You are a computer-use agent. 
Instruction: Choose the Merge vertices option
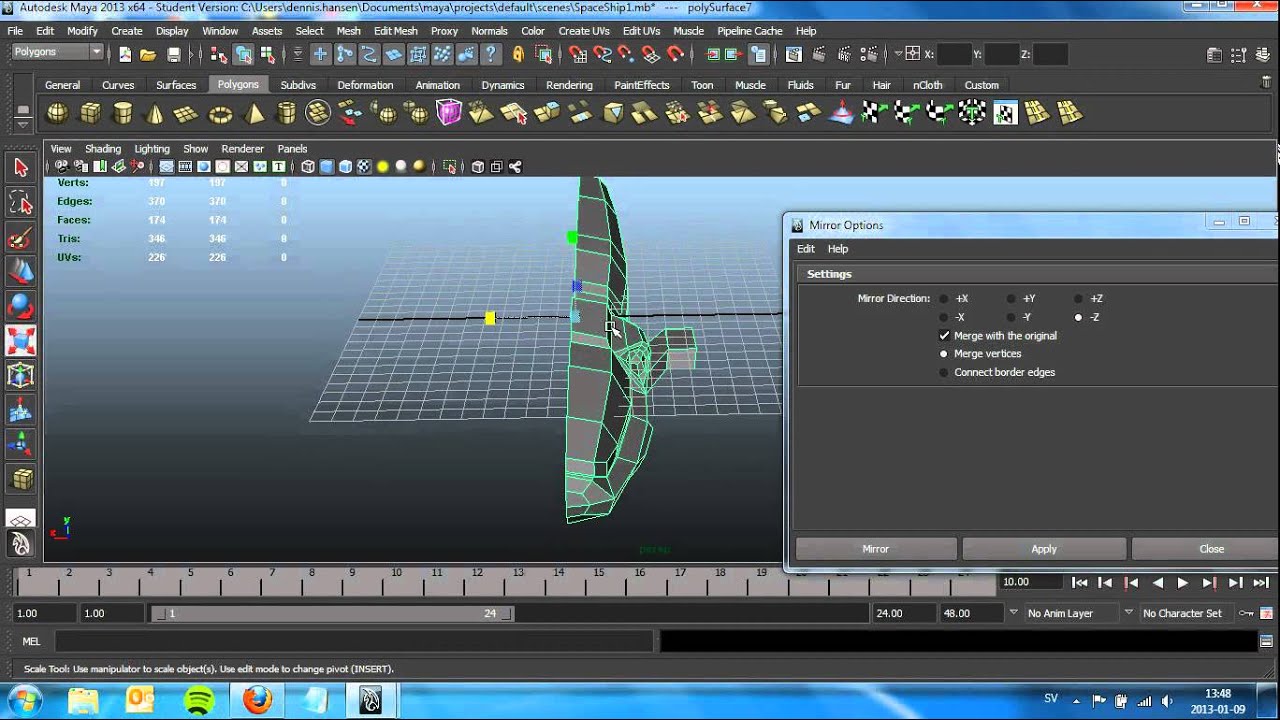[x=944, y=354]
